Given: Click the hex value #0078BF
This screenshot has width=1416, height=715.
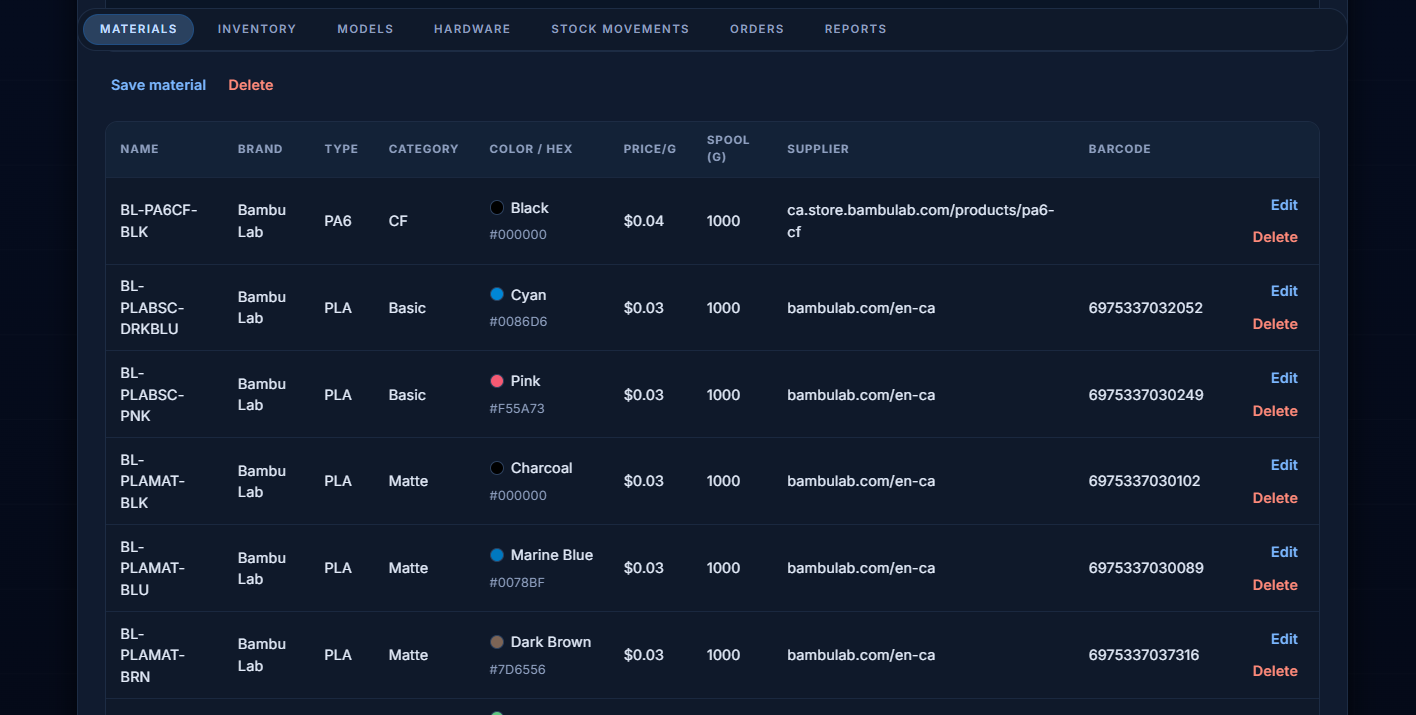Looking at the screenshot, I should pos(517,583).
